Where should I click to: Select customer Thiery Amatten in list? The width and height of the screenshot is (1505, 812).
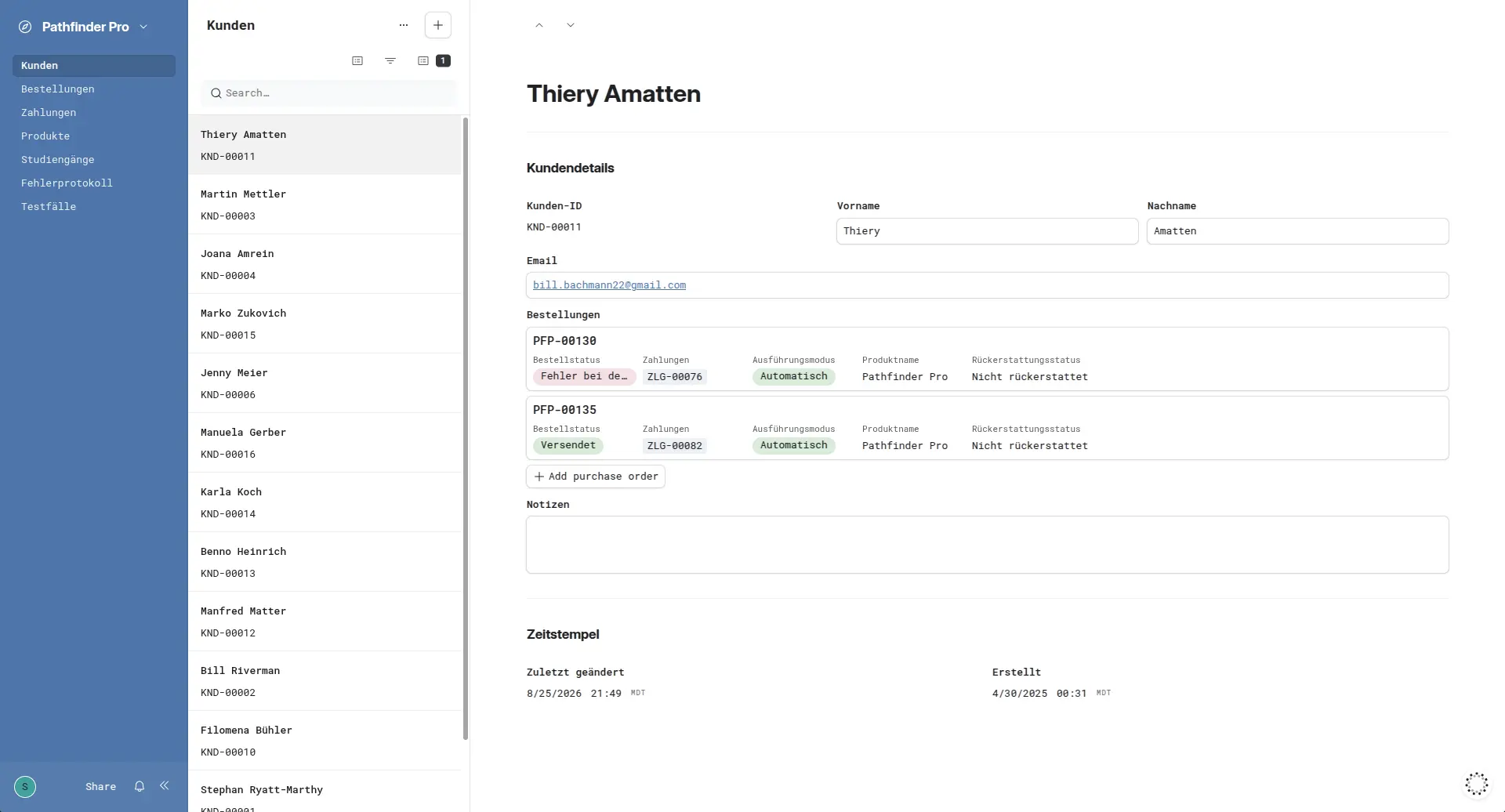tap(325, 145)
